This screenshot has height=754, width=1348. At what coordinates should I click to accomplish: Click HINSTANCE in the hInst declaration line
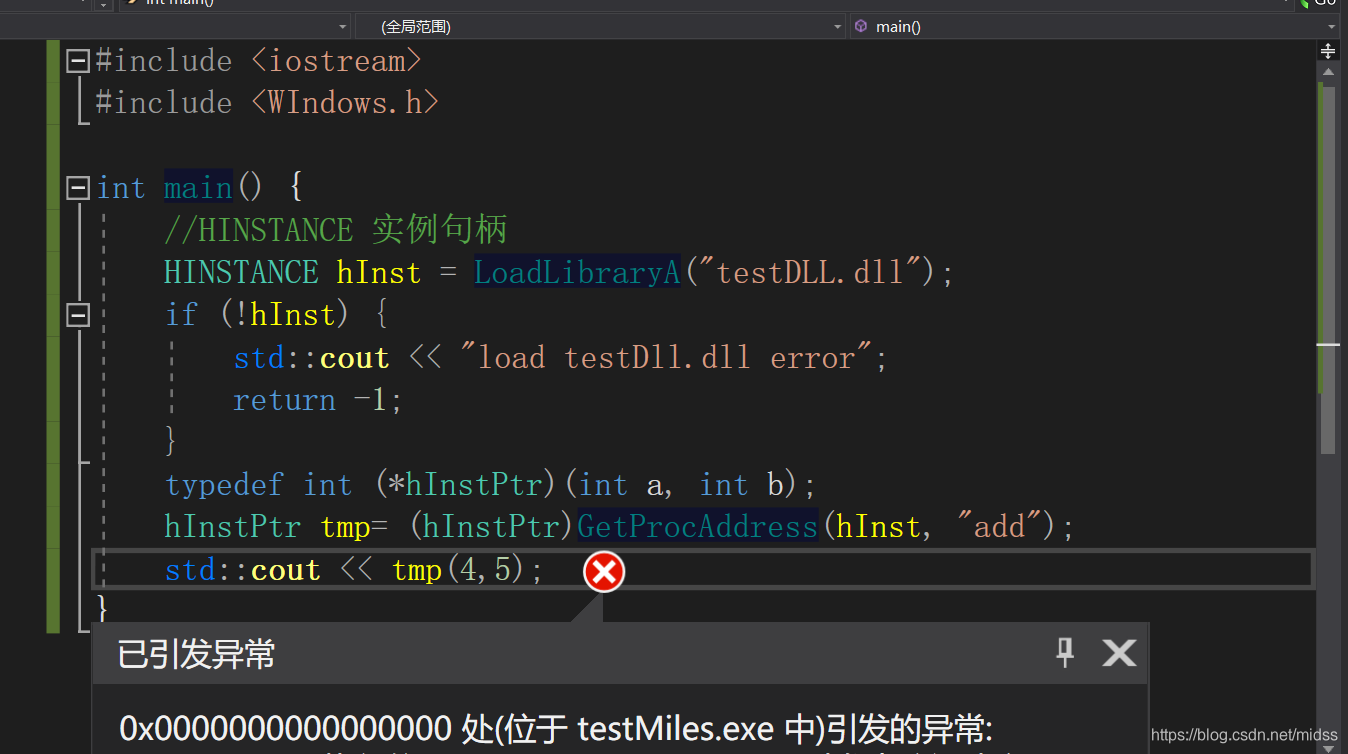[241, 272]
